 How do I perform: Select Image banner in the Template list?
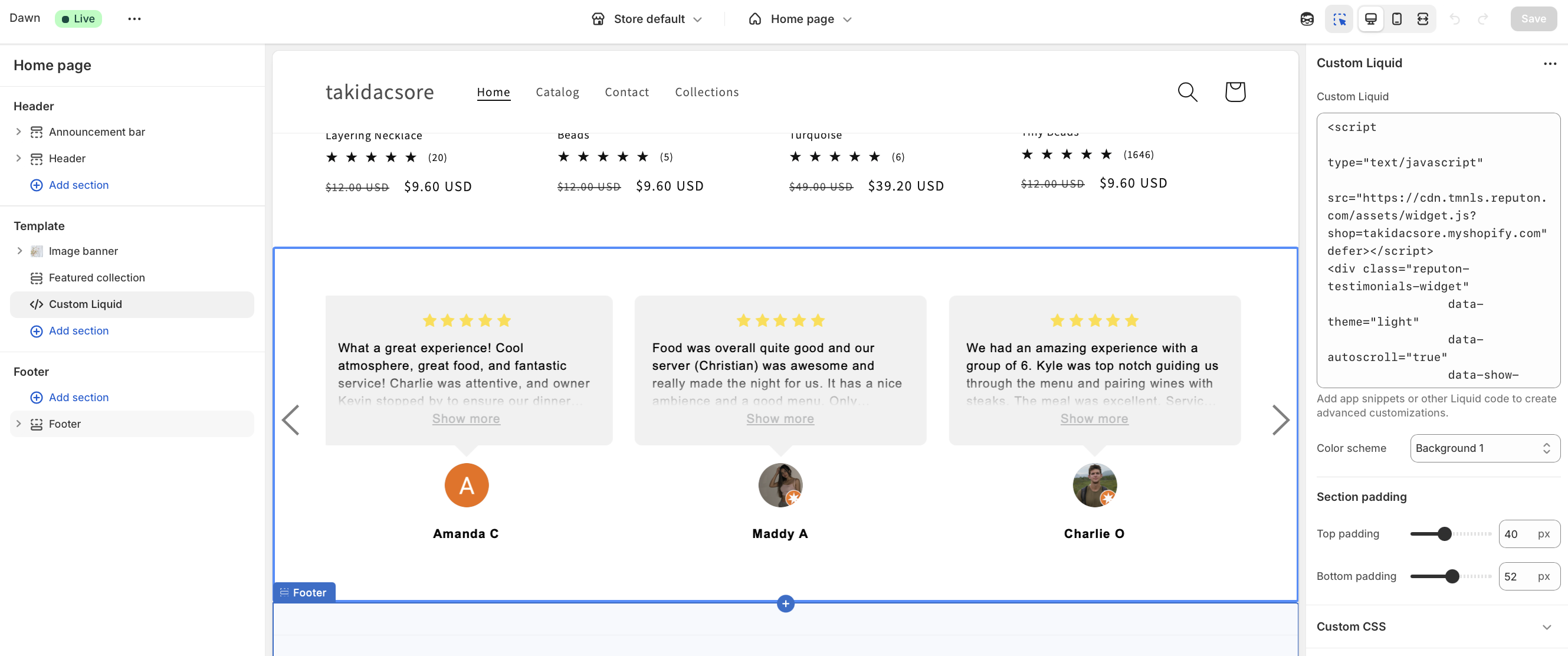tap(83, 251)
